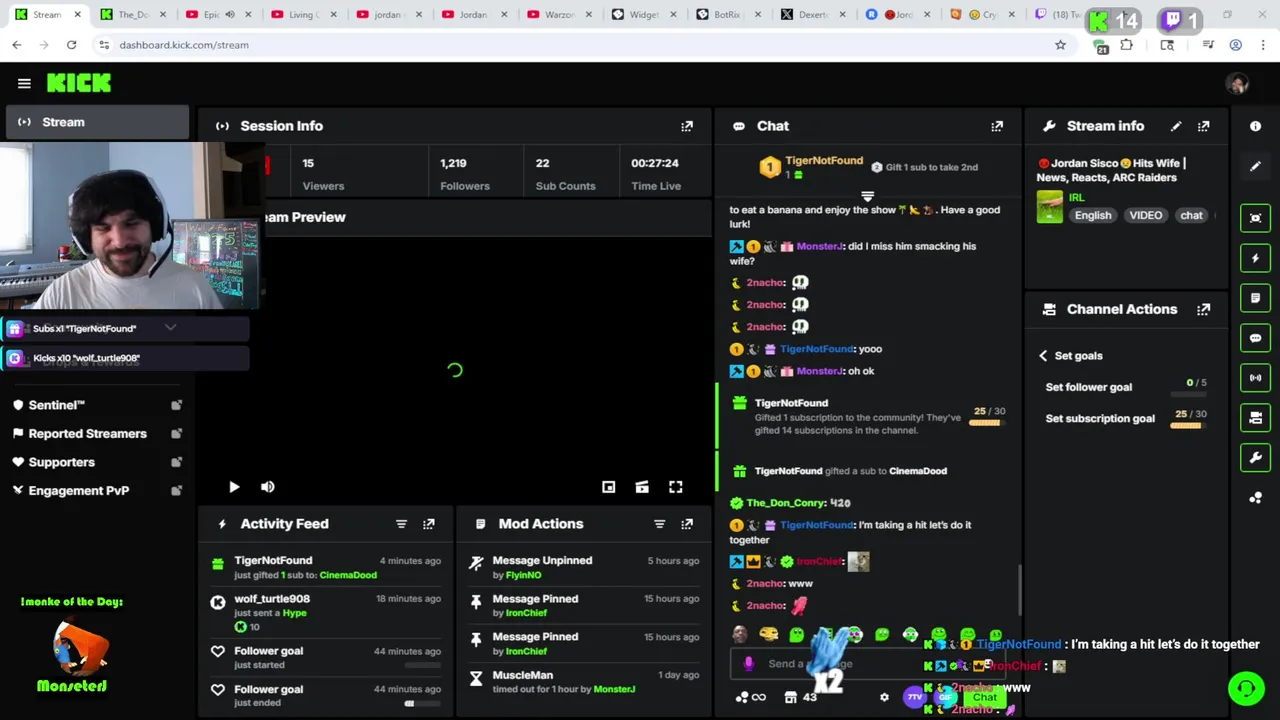Open Reported Streamers in the sidebar
Screen dimensions: 1280x720
click(x=87, y=434)
